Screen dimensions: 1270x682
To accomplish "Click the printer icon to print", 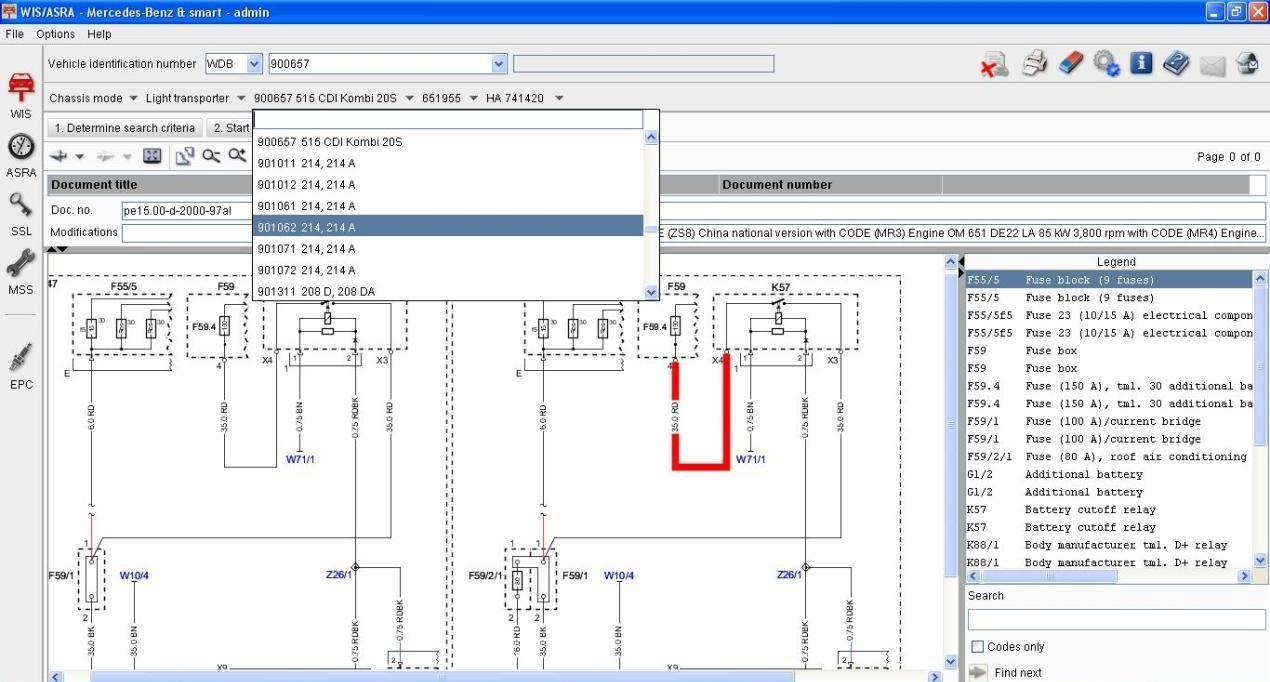I will pyautogui.click(x=1034, y=65).
